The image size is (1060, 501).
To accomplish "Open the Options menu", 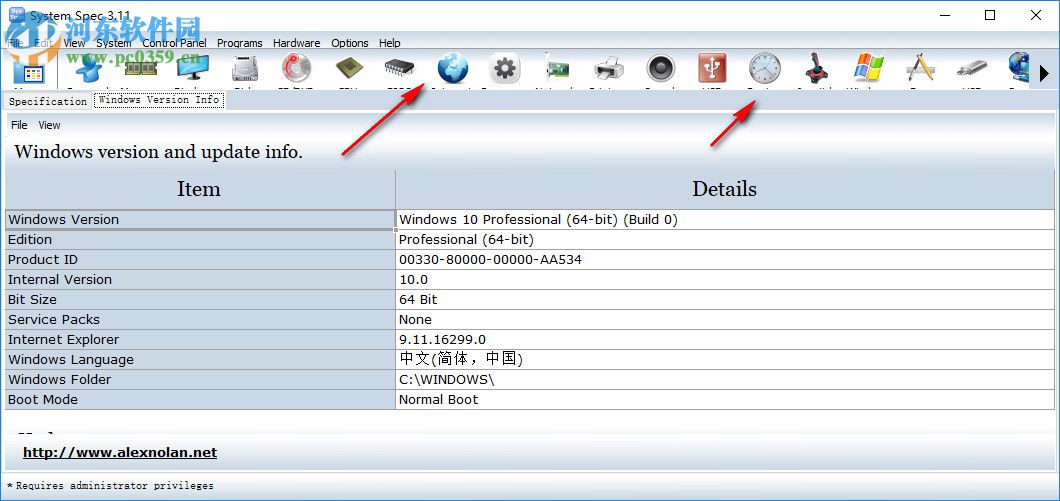I will pos(350,43).
